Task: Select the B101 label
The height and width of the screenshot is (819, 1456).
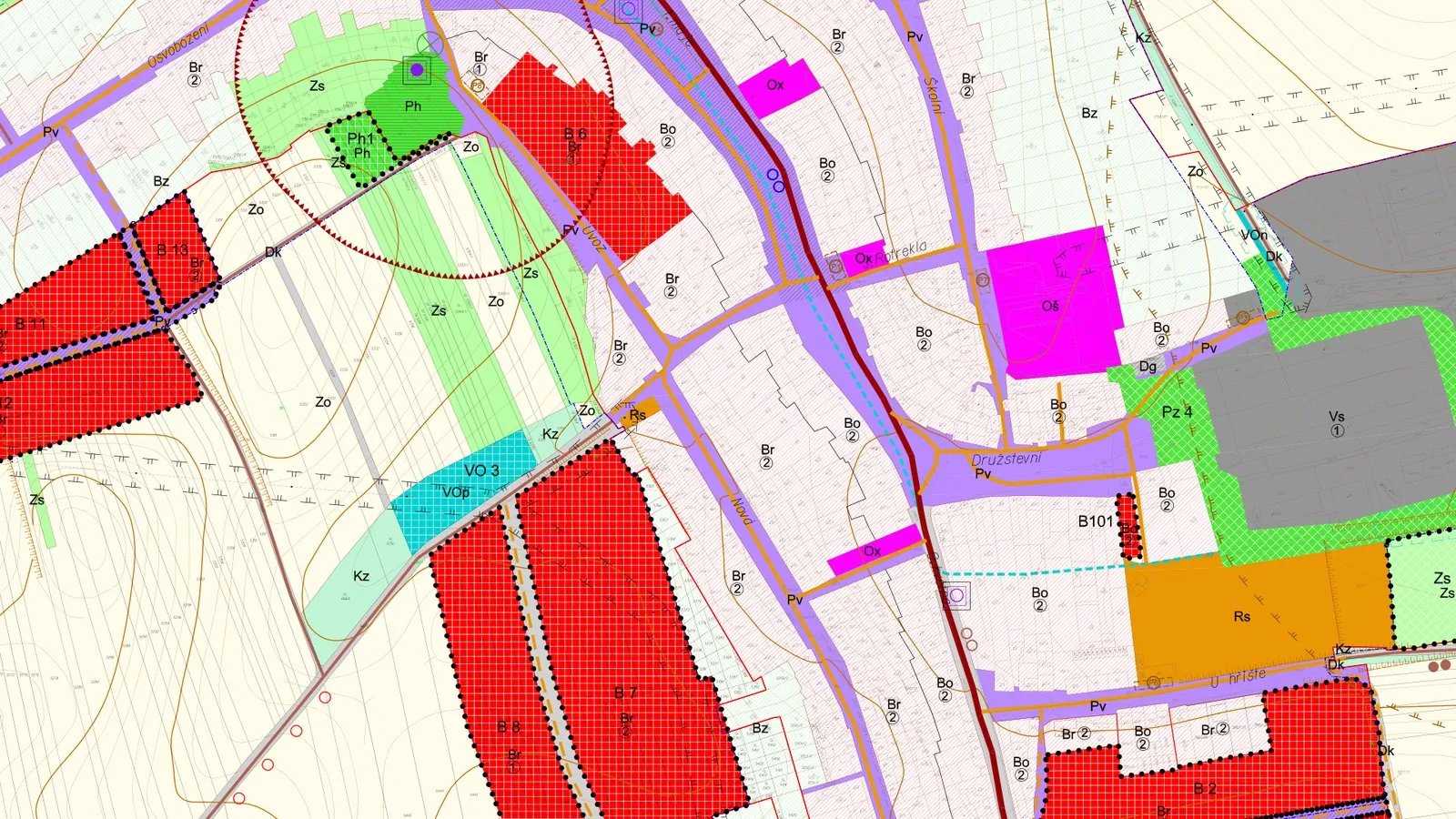Action: (1096, 521)
